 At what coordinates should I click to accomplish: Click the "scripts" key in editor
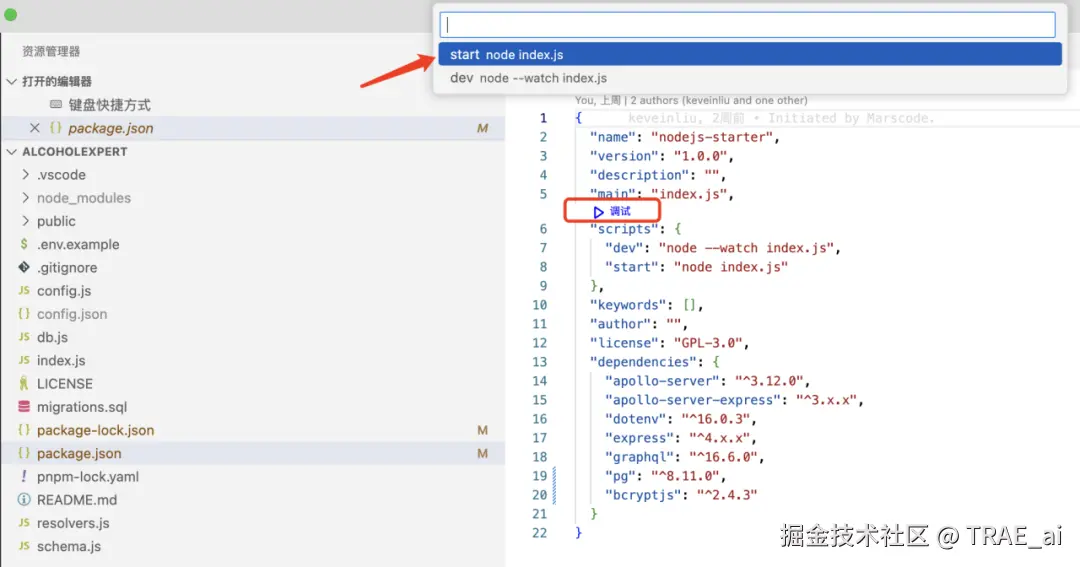pyautogui.click(x=624, y=229)
